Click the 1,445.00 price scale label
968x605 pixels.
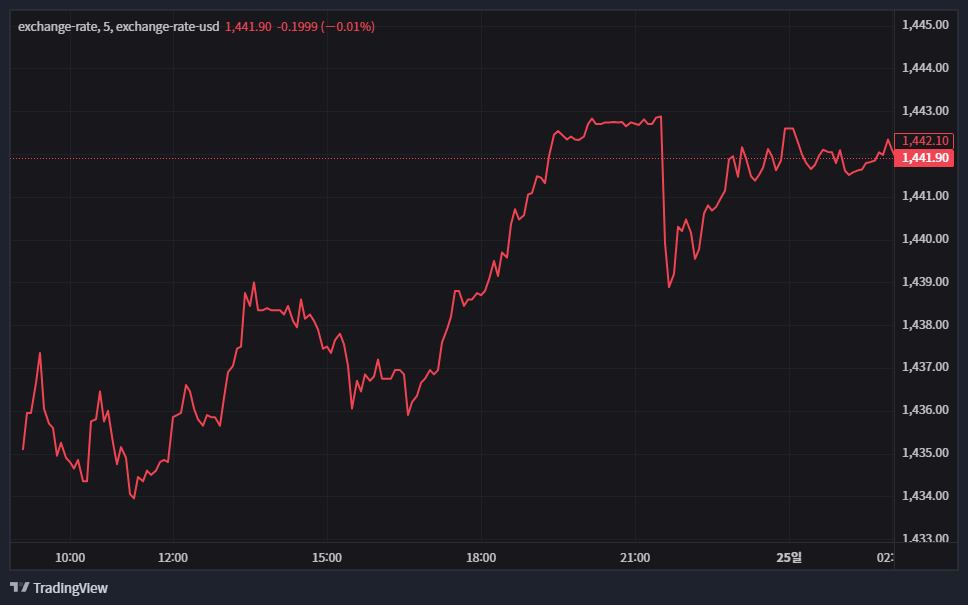pos(925,25)
